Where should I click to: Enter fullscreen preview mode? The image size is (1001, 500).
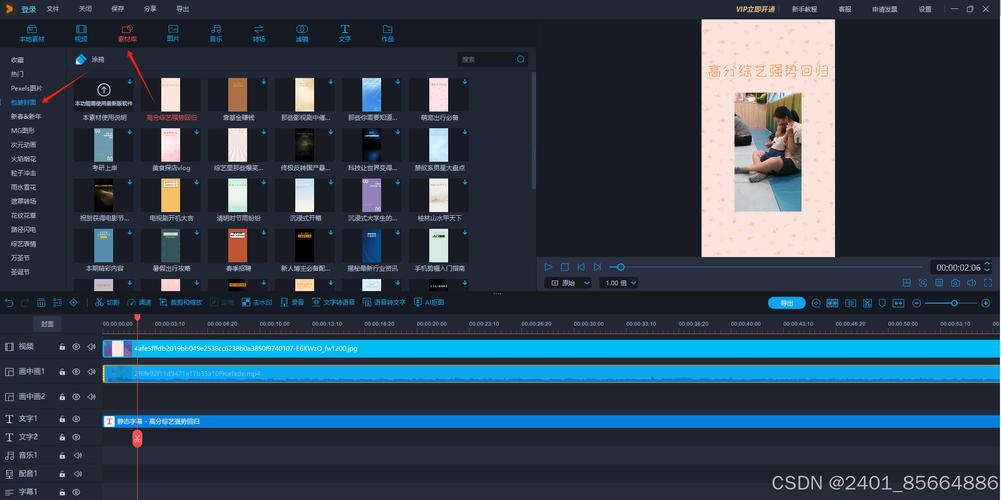click(988, 282)
